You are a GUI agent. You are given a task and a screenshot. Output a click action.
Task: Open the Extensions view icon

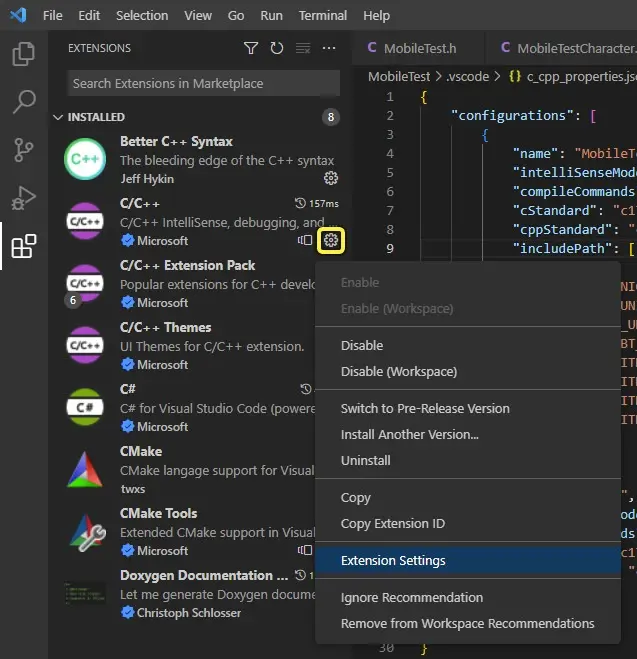24,246
